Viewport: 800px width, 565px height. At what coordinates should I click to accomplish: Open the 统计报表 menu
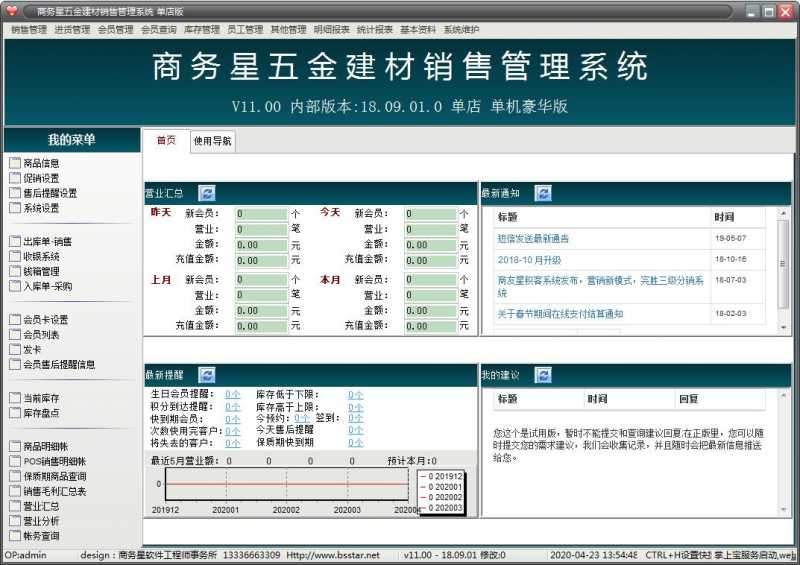coord(375,30)
